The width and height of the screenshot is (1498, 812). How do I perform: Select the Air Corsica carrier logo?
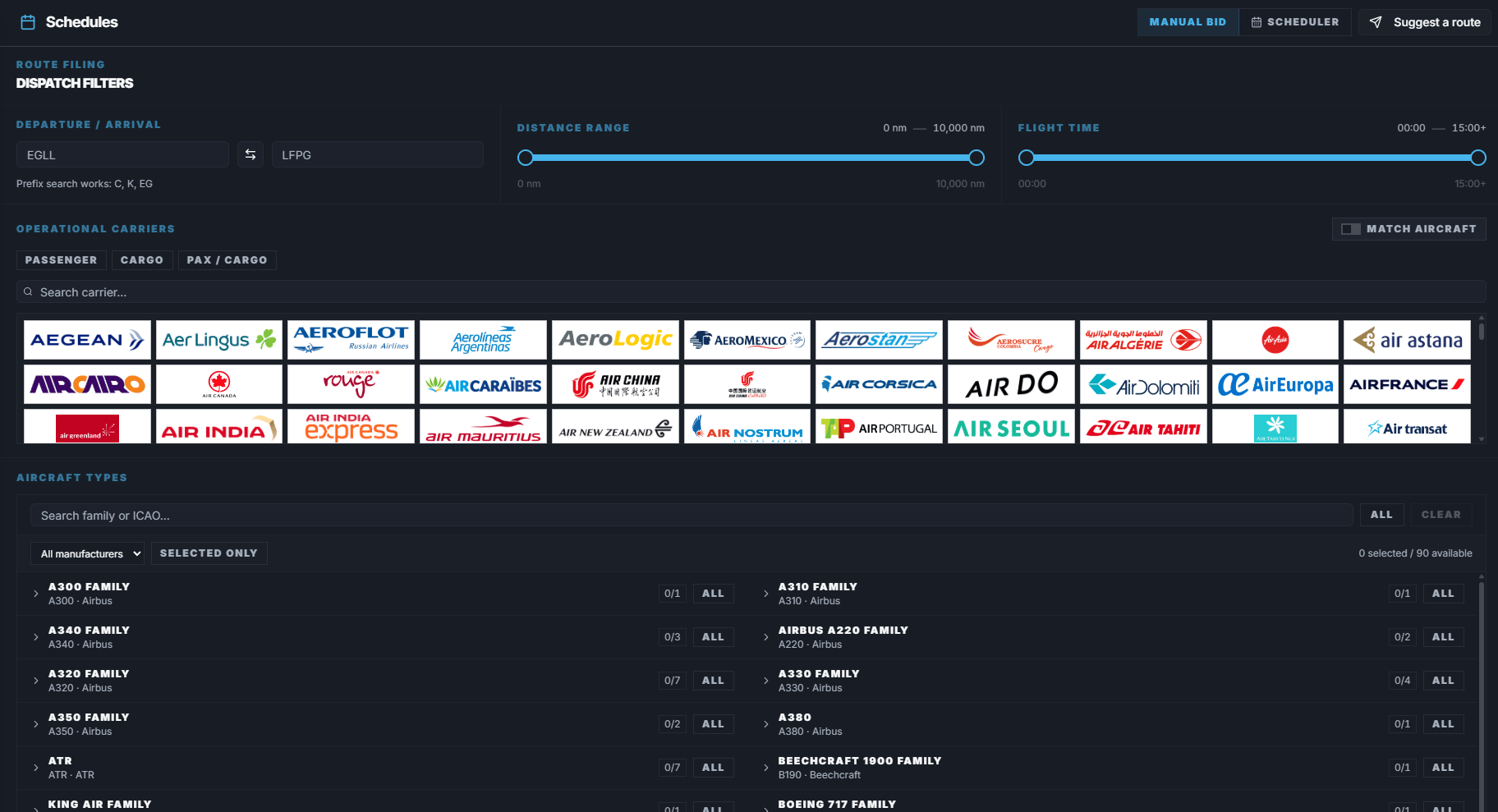[879, 384]
